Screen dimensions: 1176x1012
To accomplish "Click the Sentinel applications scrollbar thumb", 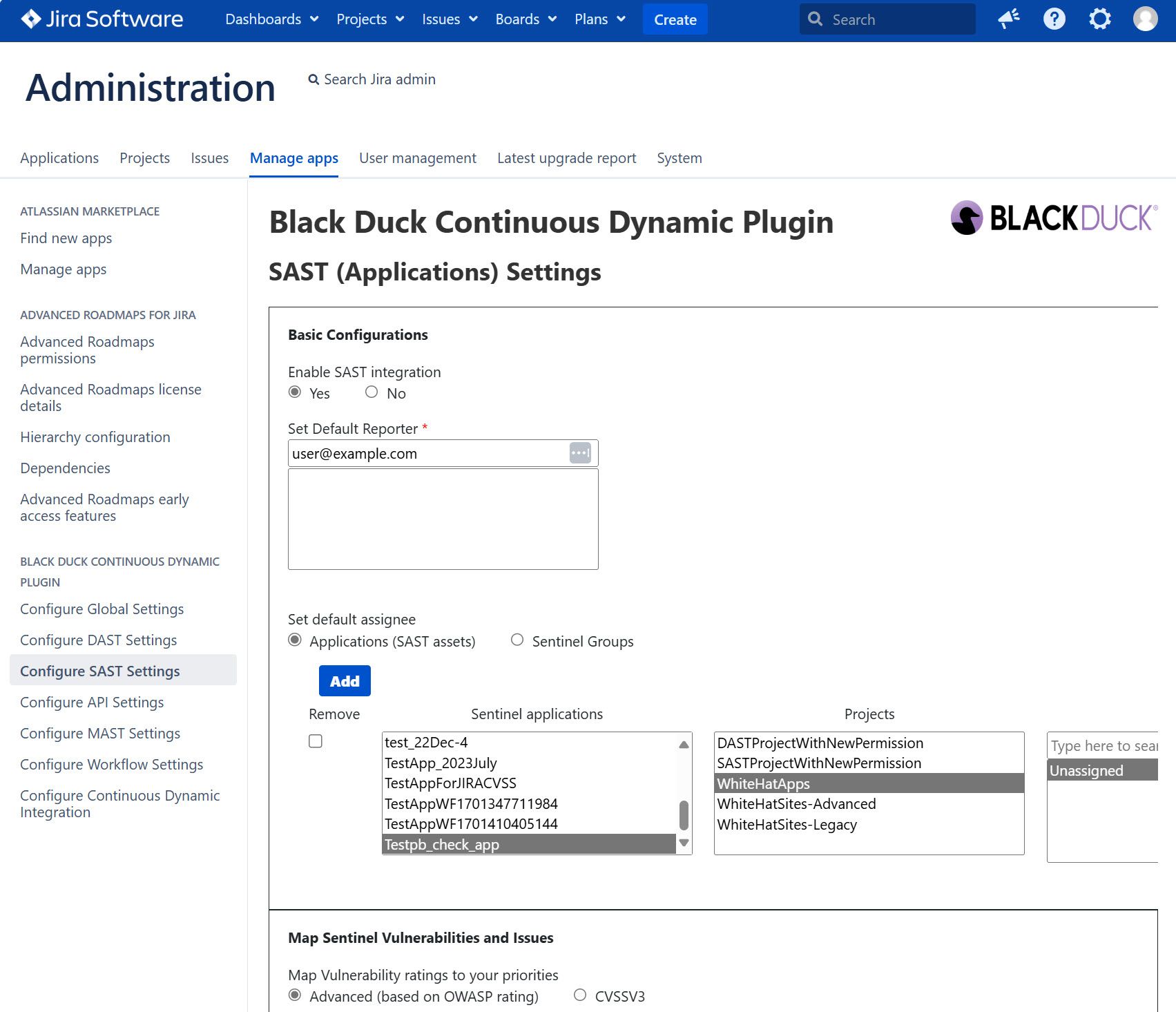I will pyautogui.click(x=684, y=815).
